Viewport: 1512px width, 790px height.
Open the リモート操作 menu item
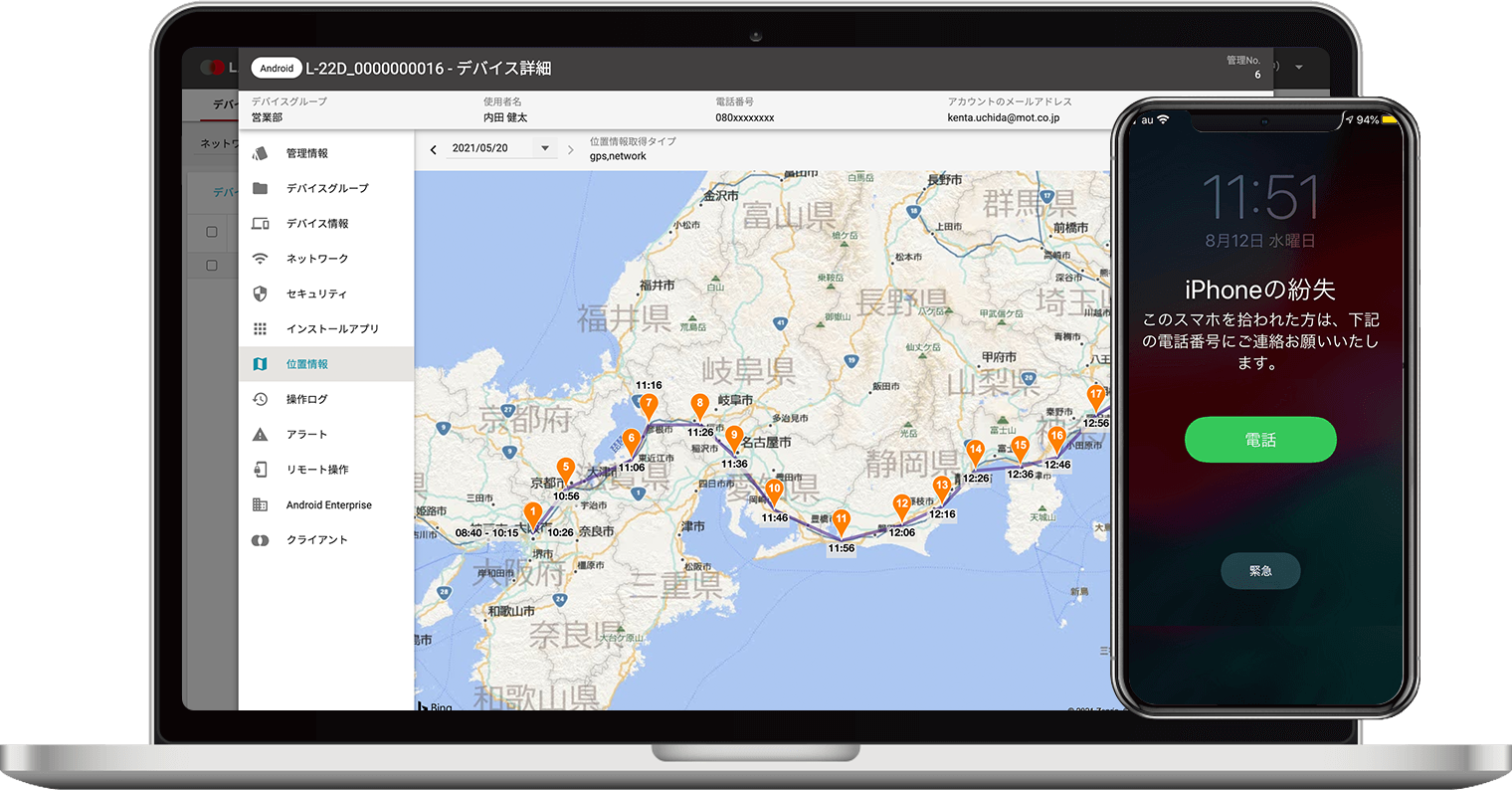pyautogui.click(x=326, y=470)
